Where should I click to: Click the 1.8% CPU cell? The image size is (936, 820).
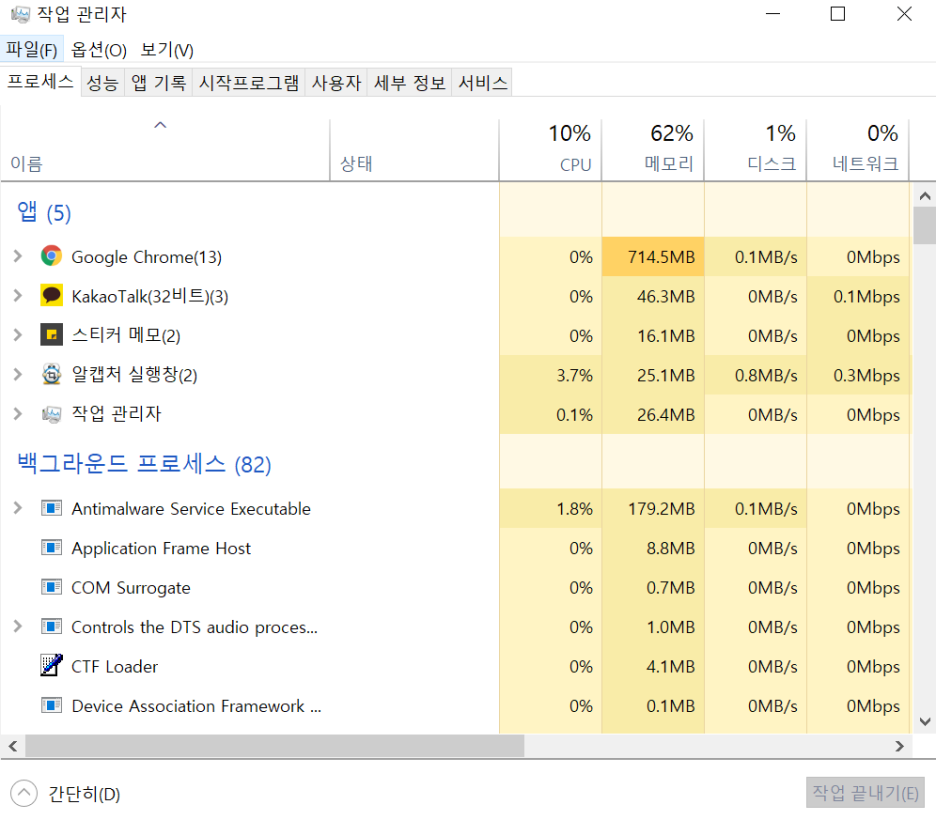point(550,508)
